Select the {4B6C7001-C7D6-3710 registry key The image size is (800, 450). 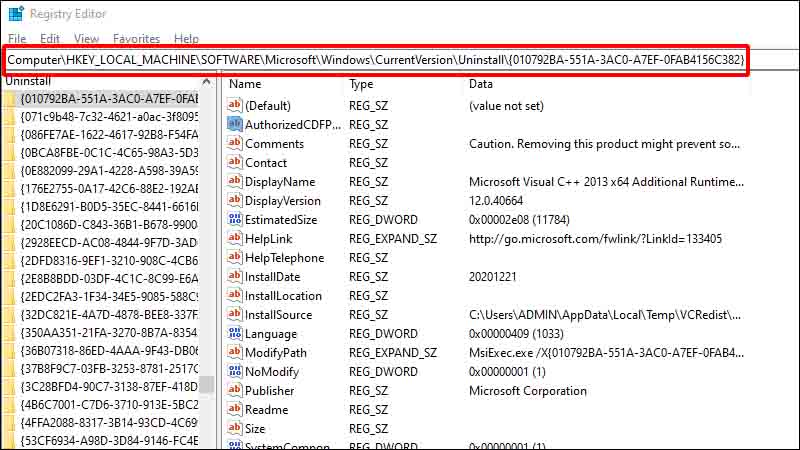point(109,405)
